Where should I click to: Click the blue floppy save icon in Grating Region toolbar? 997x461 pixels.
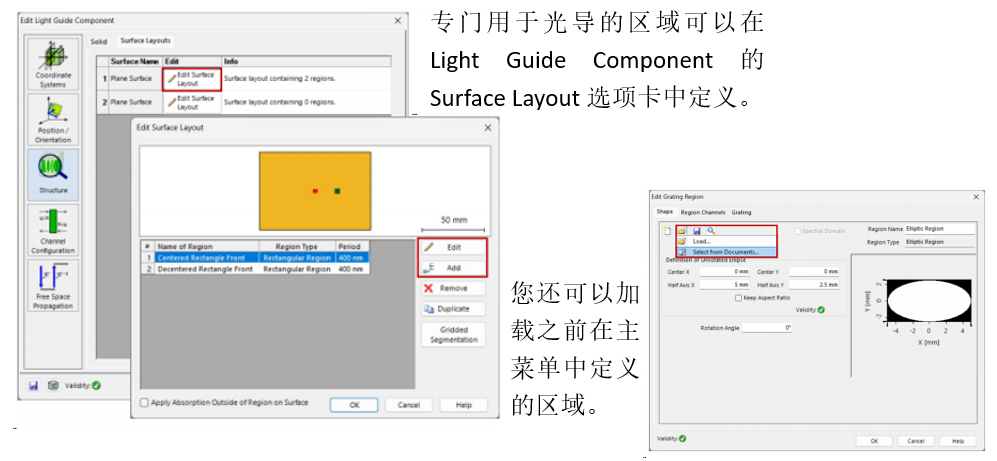[x=696, y=231]
